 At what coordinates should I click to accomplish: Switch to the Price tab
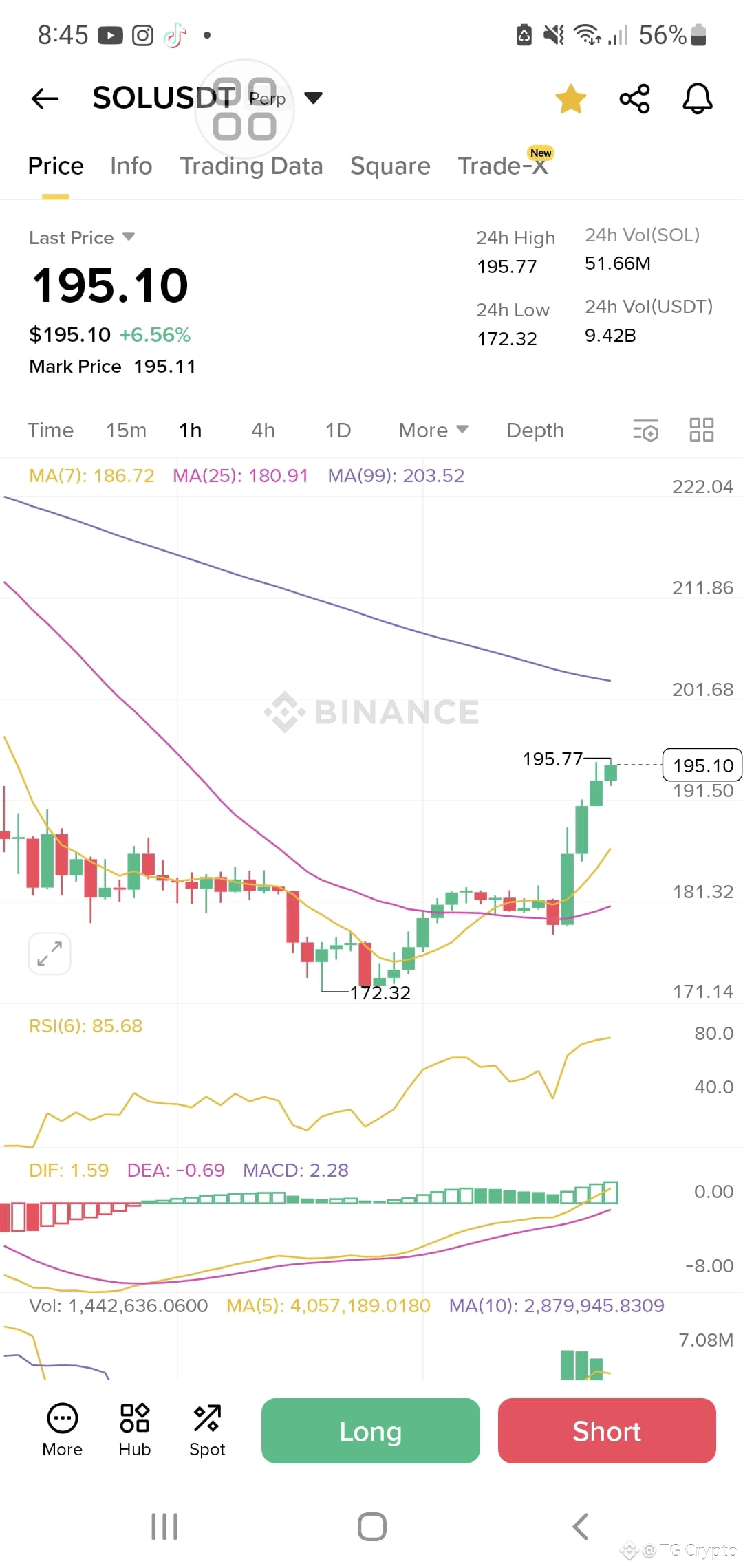tap(56, 166)
